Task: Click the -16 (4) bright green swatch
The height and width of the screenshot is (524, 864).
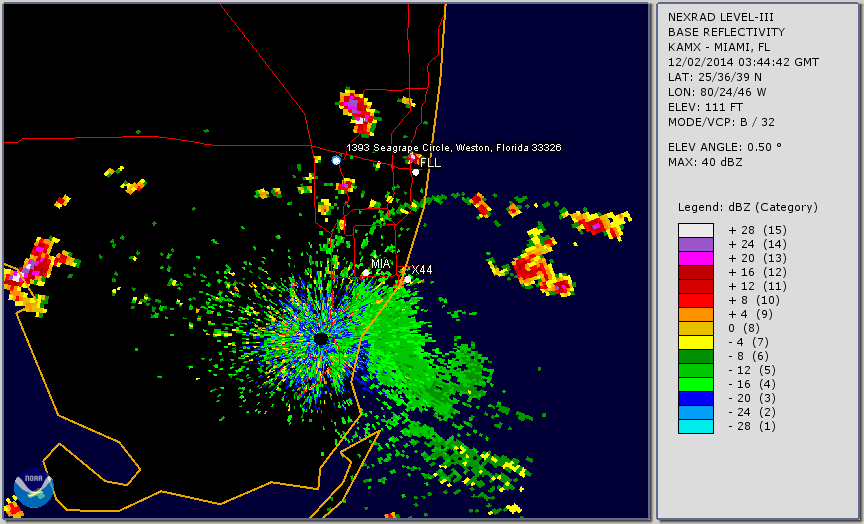Action: [695, 385]
